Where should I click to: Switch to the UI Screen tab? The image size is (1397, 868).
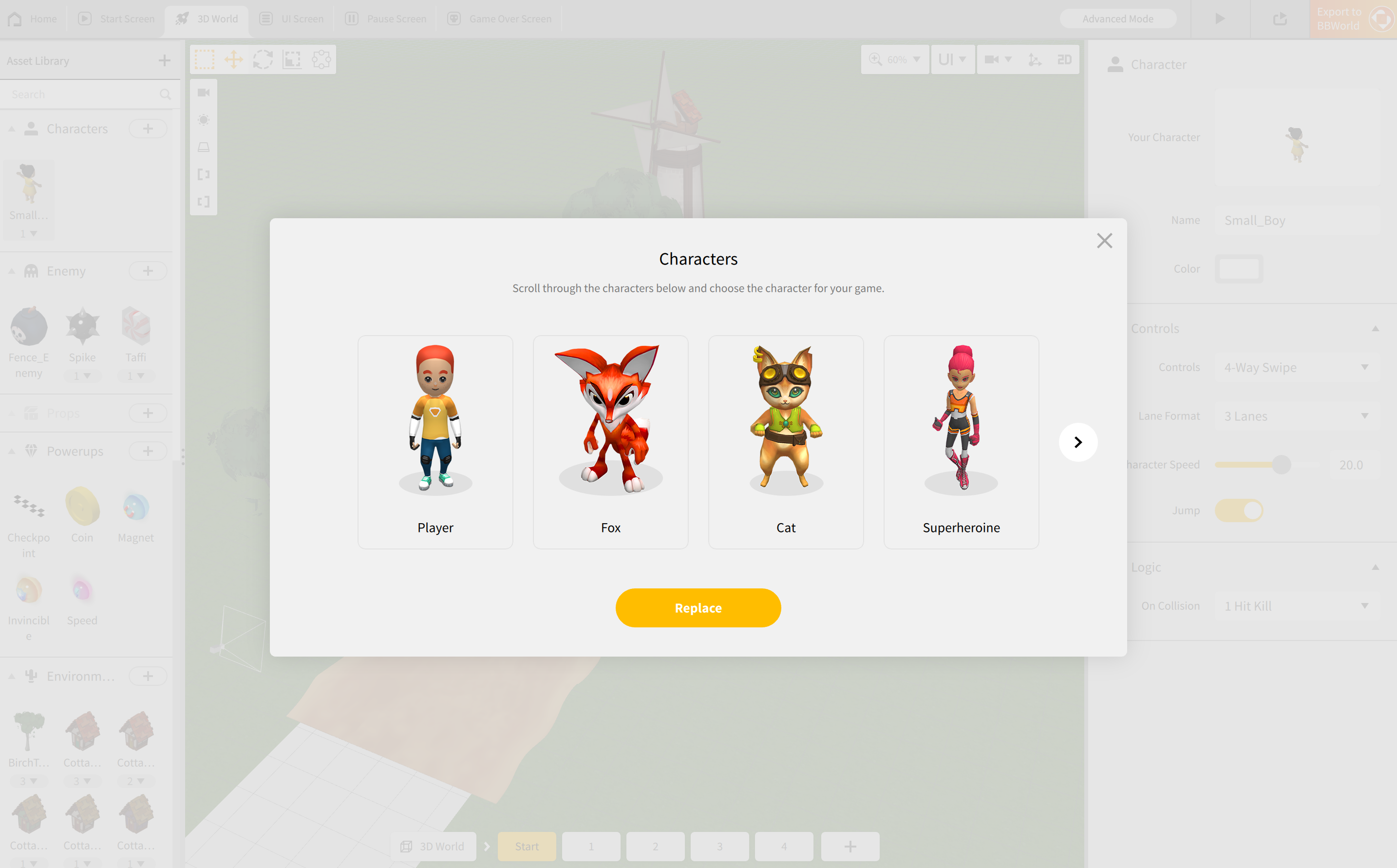click(x=292, y=19)
